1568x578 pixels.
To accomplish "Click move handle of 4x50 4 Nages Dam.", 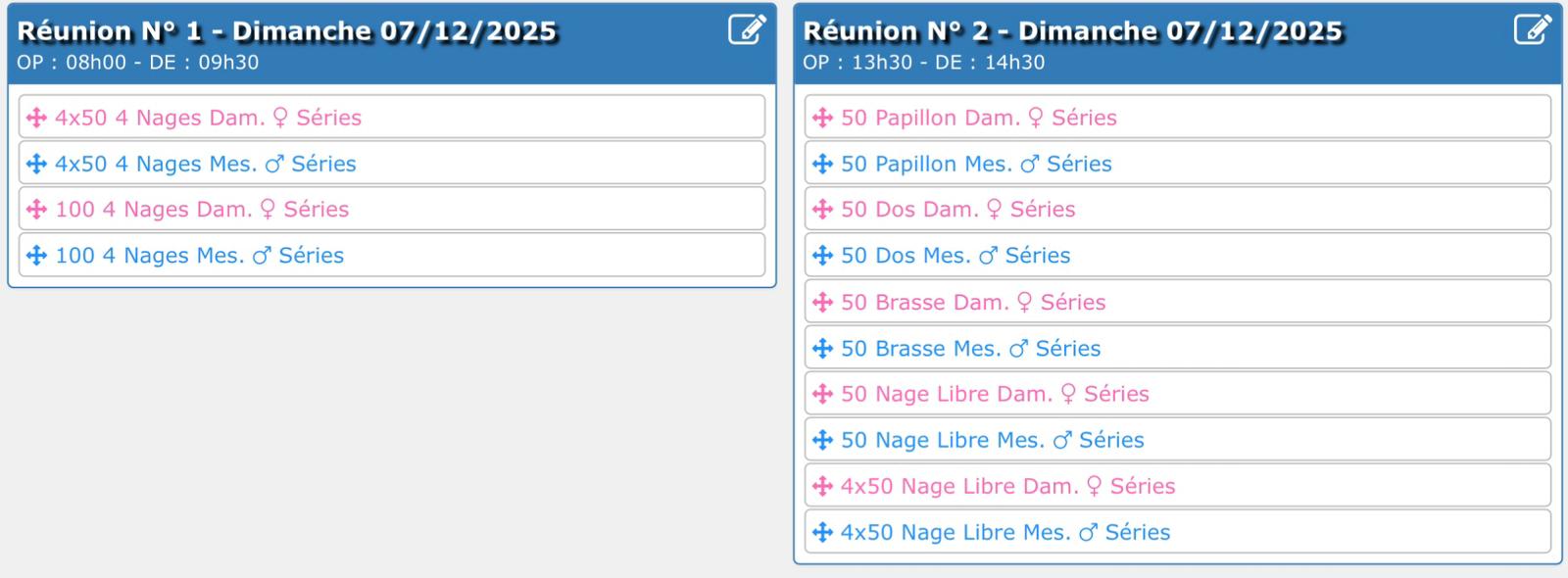I will (37, 118).
